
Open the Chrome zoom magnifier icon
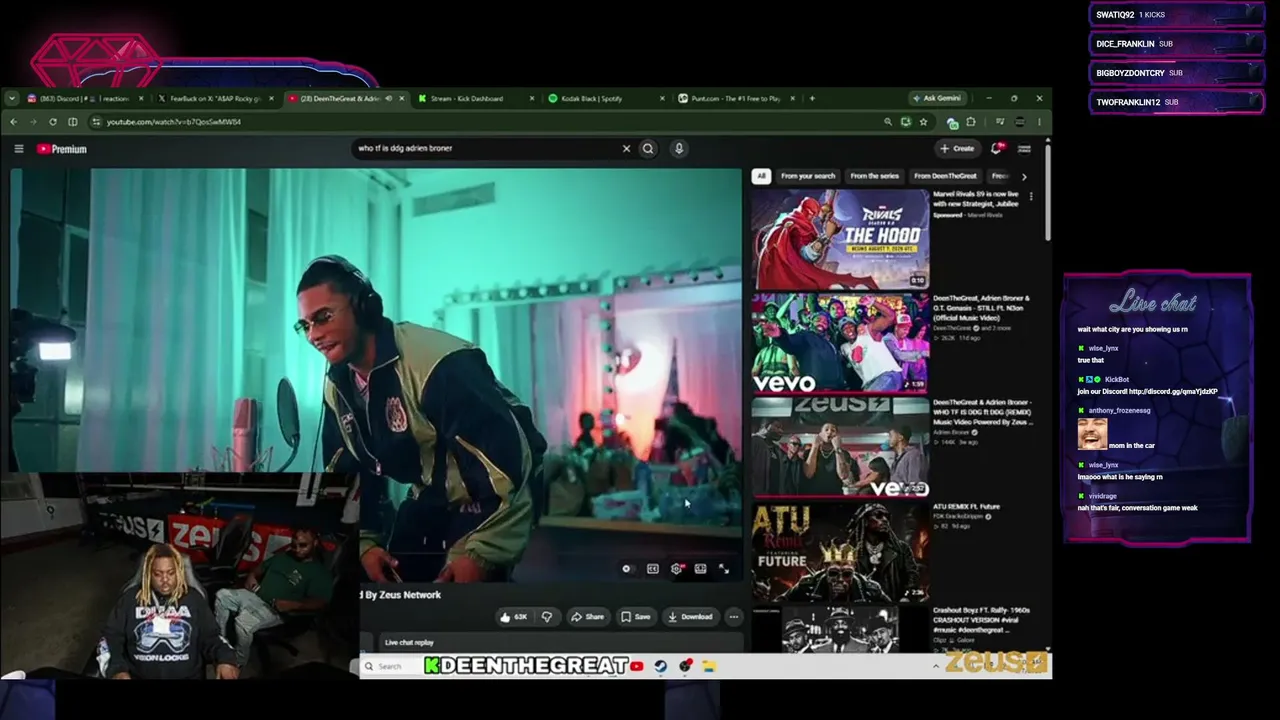[x=887, y=122]
